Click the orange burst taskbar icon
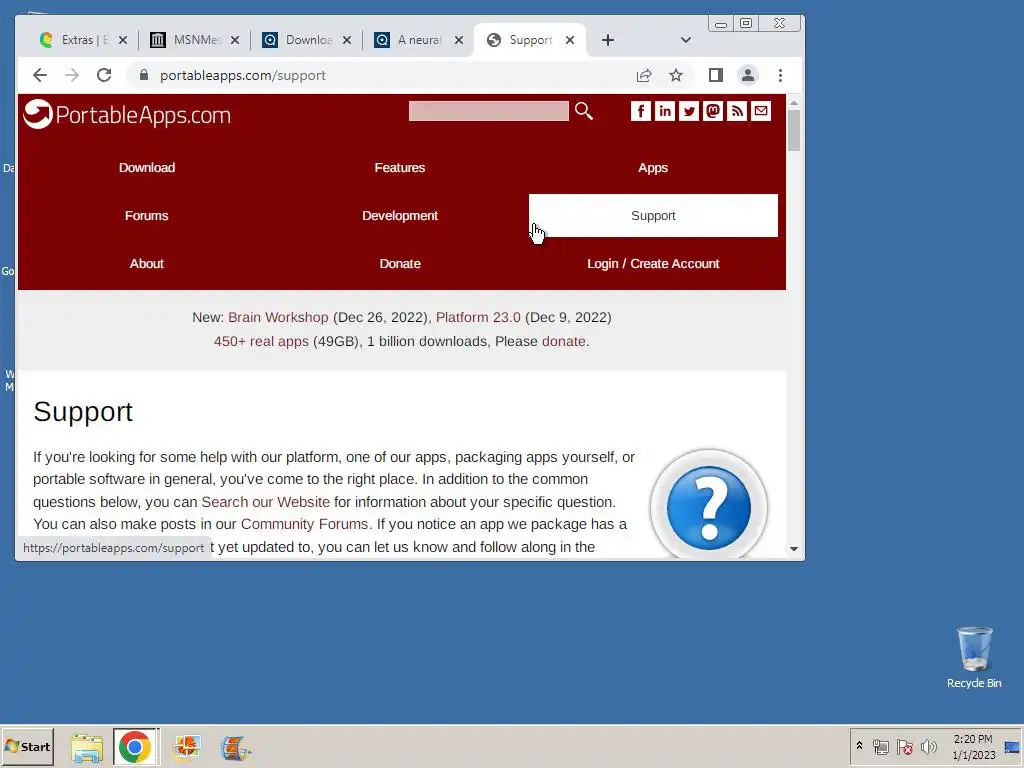Viewport: 1024px width, 768px height. click(187, 747)
